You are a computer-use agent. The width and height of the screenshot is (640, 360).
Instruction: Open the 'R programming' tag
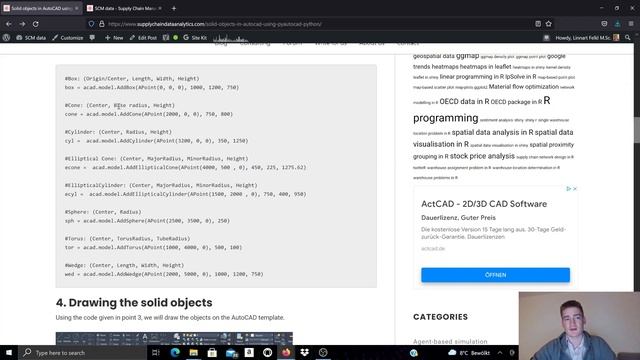pyautogui.click(x=482, y=109)
